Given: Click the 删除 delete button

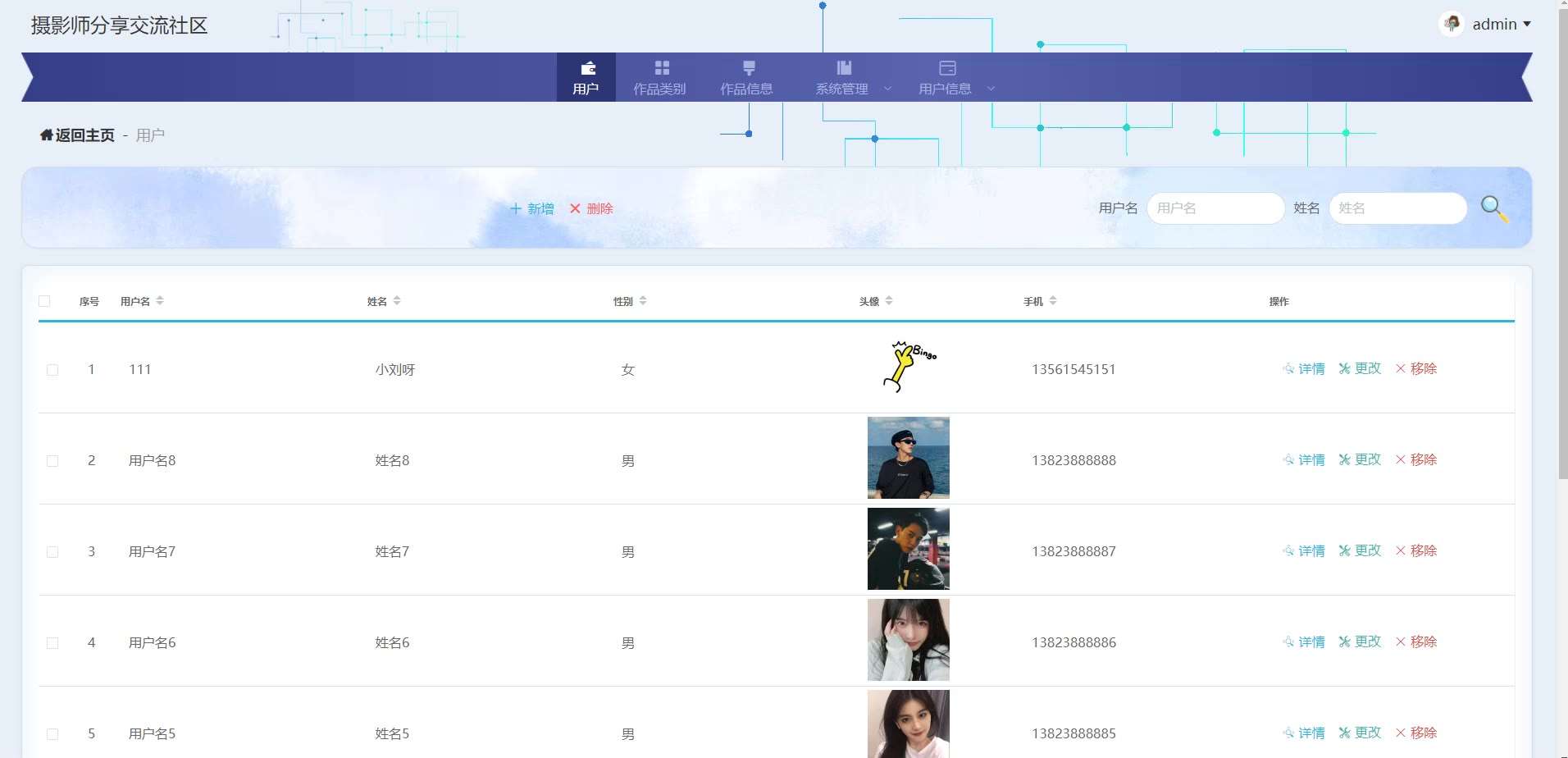Looking at the screenshot, I should 591,208.
